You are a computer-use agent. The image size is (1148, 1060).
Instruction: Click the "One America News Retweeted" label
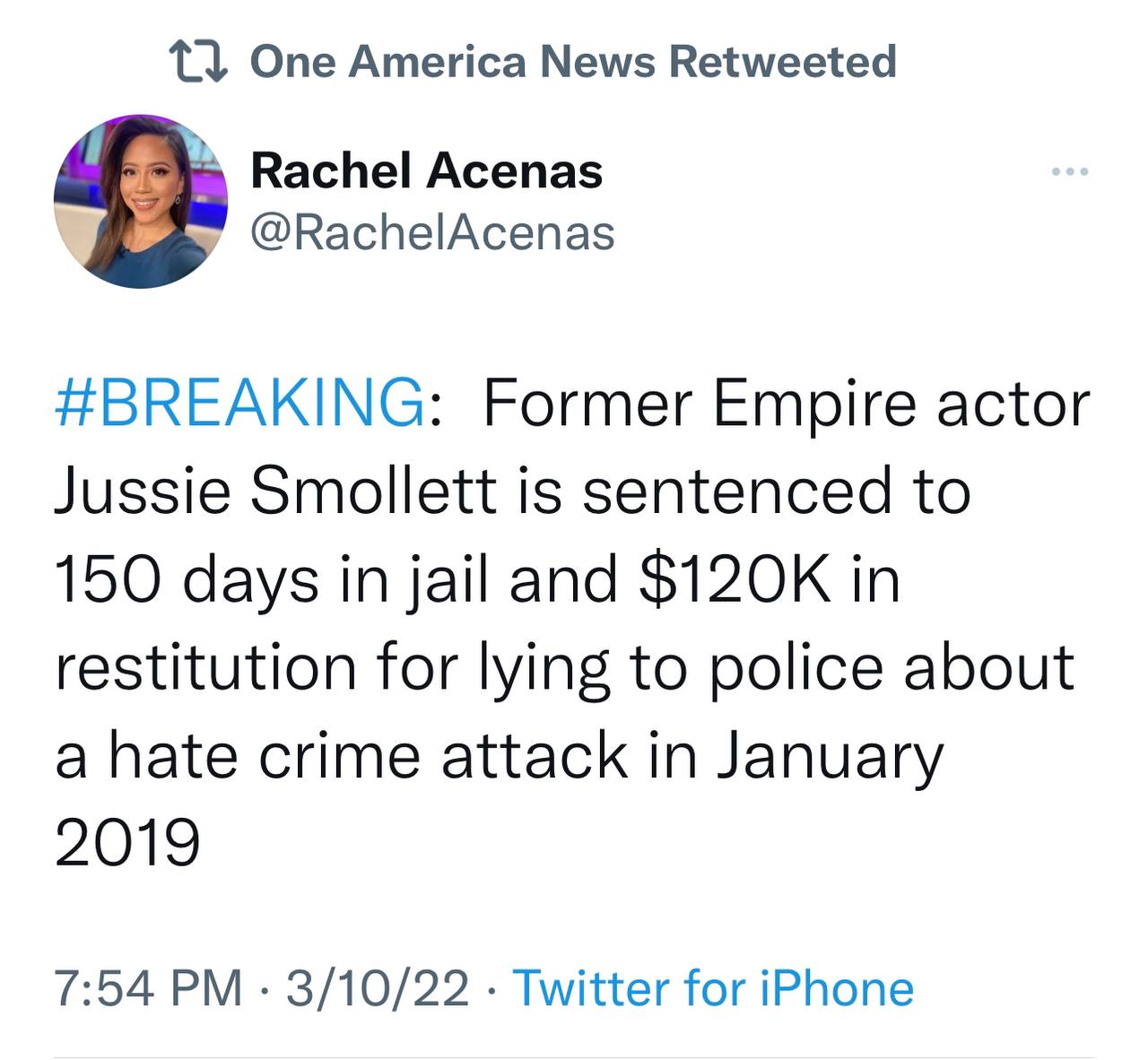tap(573, 62)
